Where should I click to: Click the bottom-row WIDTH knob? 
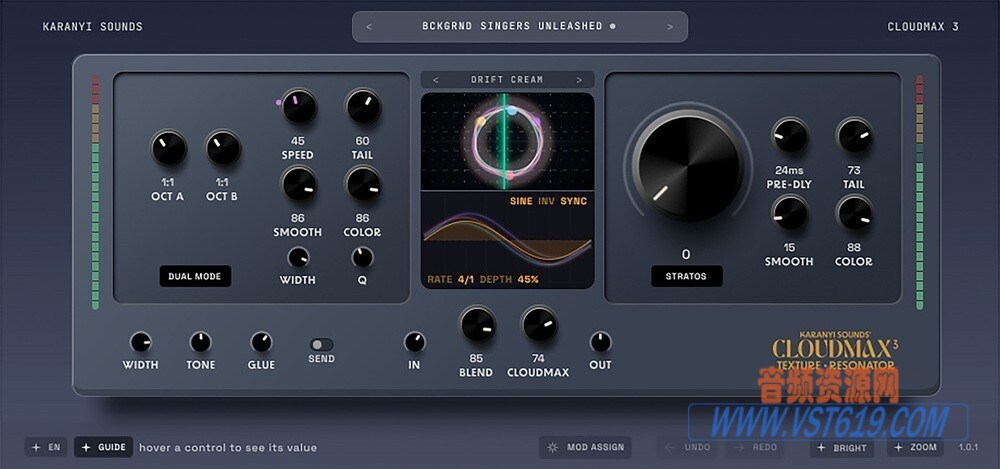tap(140, 342)
